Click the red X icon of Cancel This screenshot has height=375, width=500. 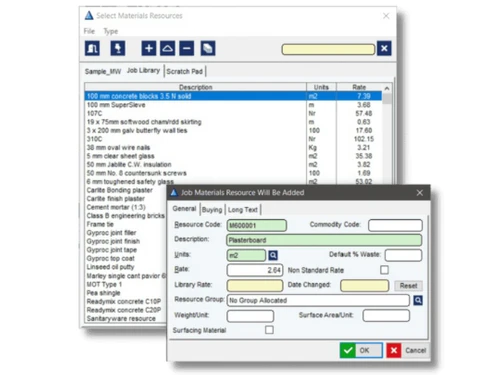point(394,350)
